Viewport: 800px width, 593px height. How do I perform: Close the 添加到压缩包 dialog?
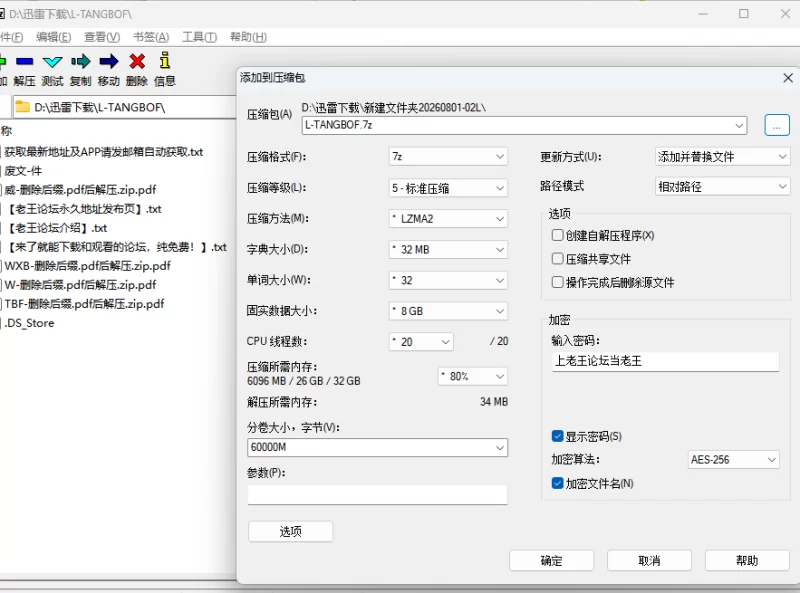(788, 78)
